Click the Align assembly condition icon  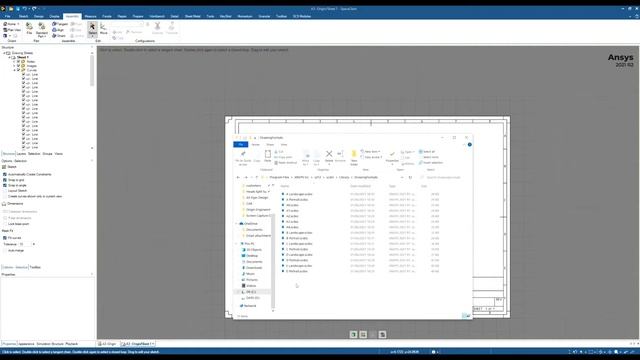click(58, 30)
